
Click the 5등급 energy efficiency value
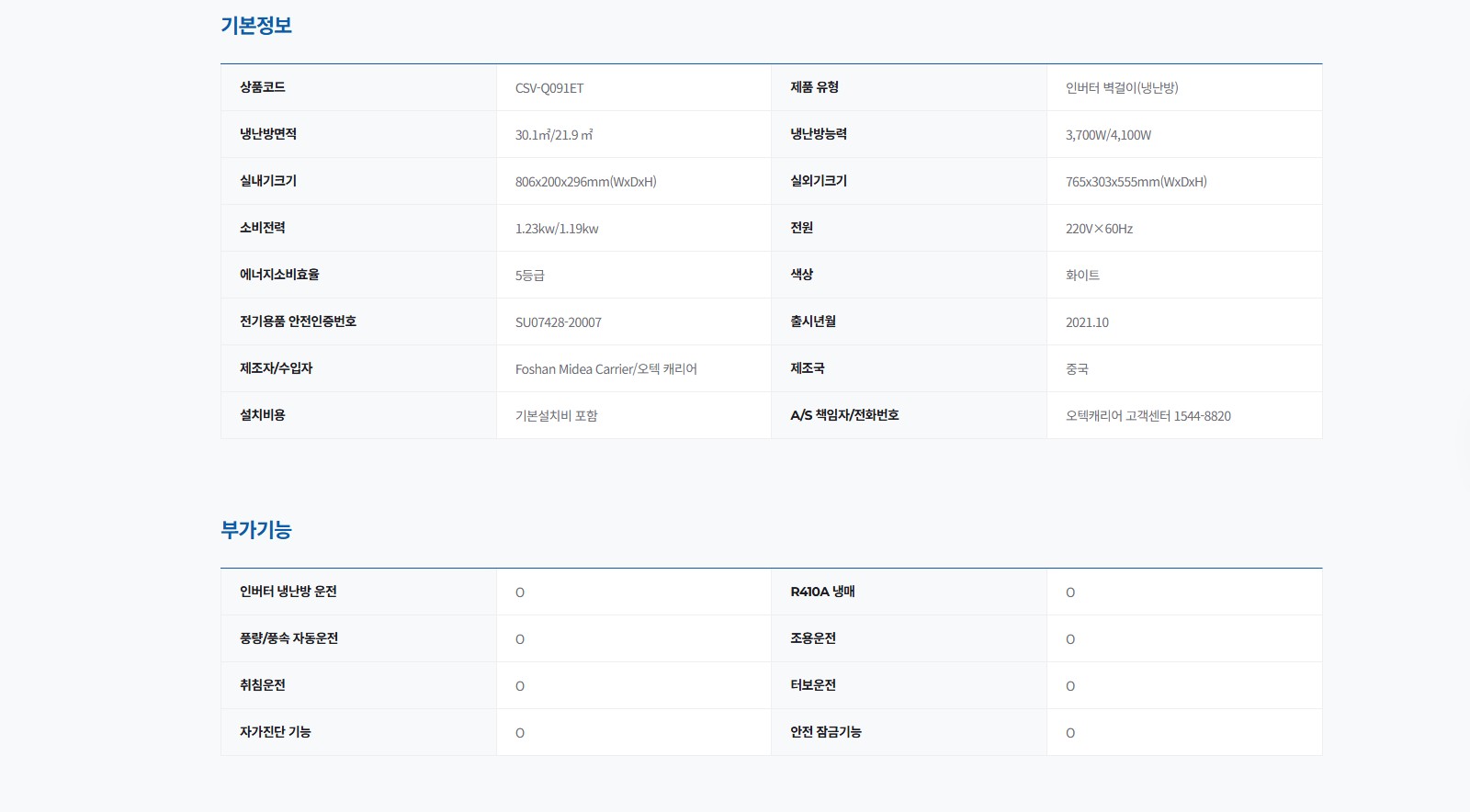pyautogui.click(x=530, y=276)
